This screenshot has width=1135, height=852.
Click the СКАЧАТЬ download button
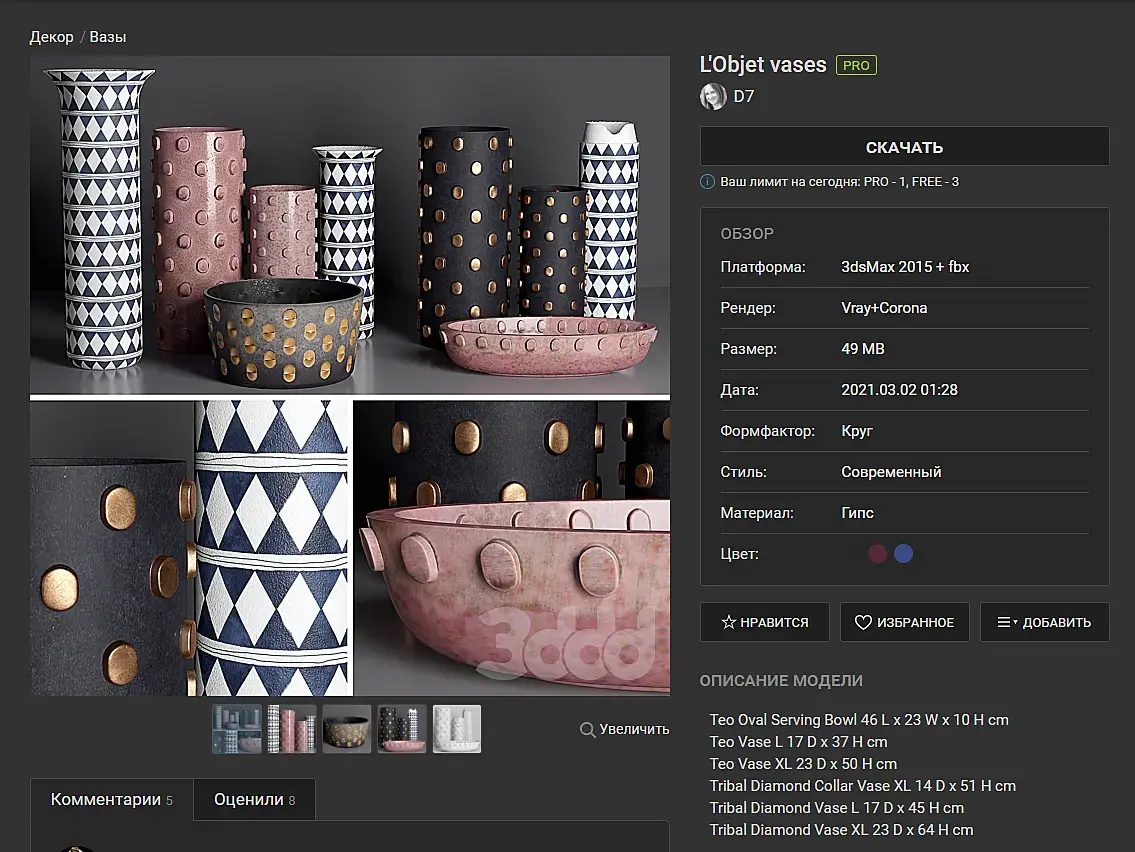904,147
